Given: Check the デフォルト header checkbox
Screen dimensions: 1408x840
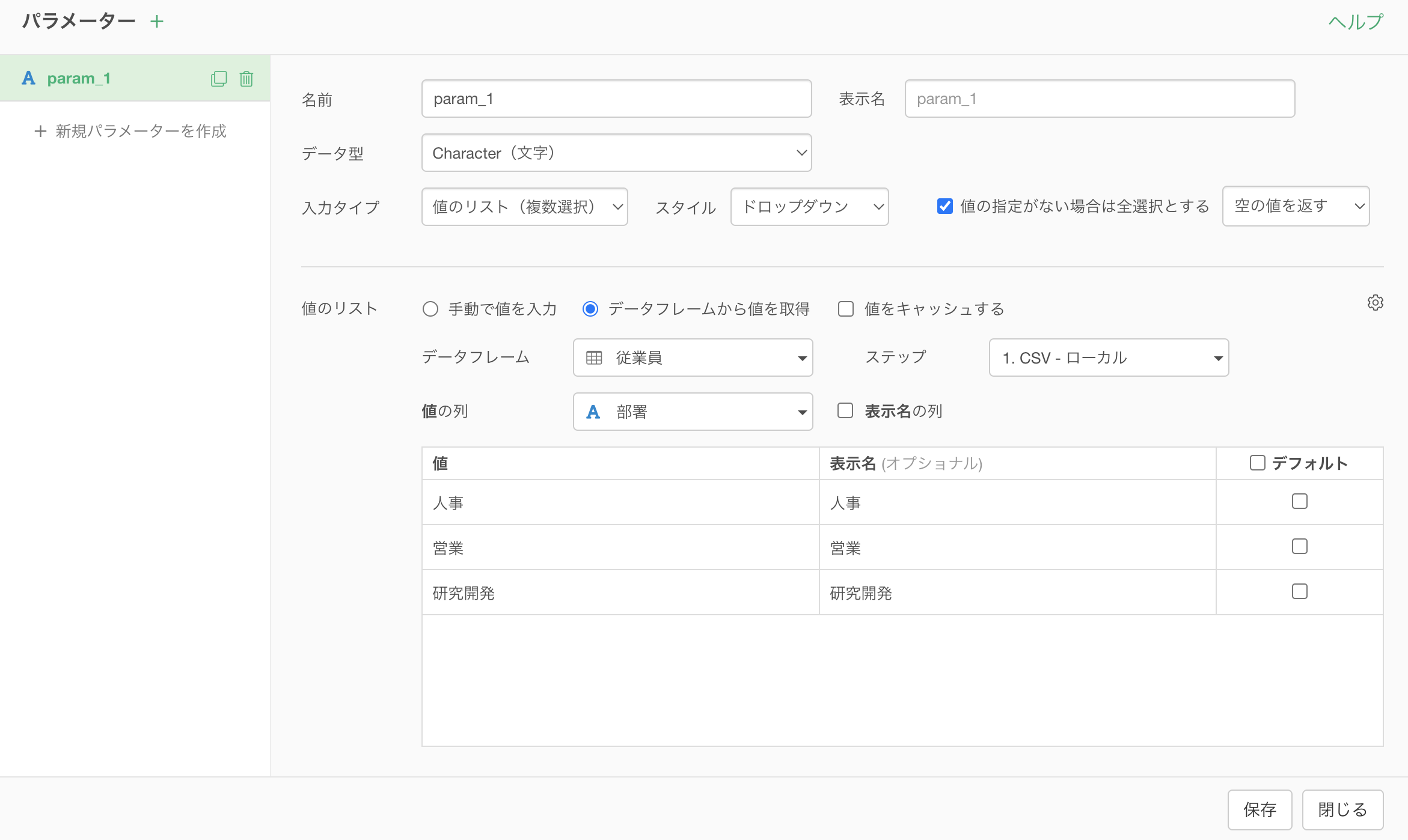Looking at the screenshot, I should coord(1258,463).
